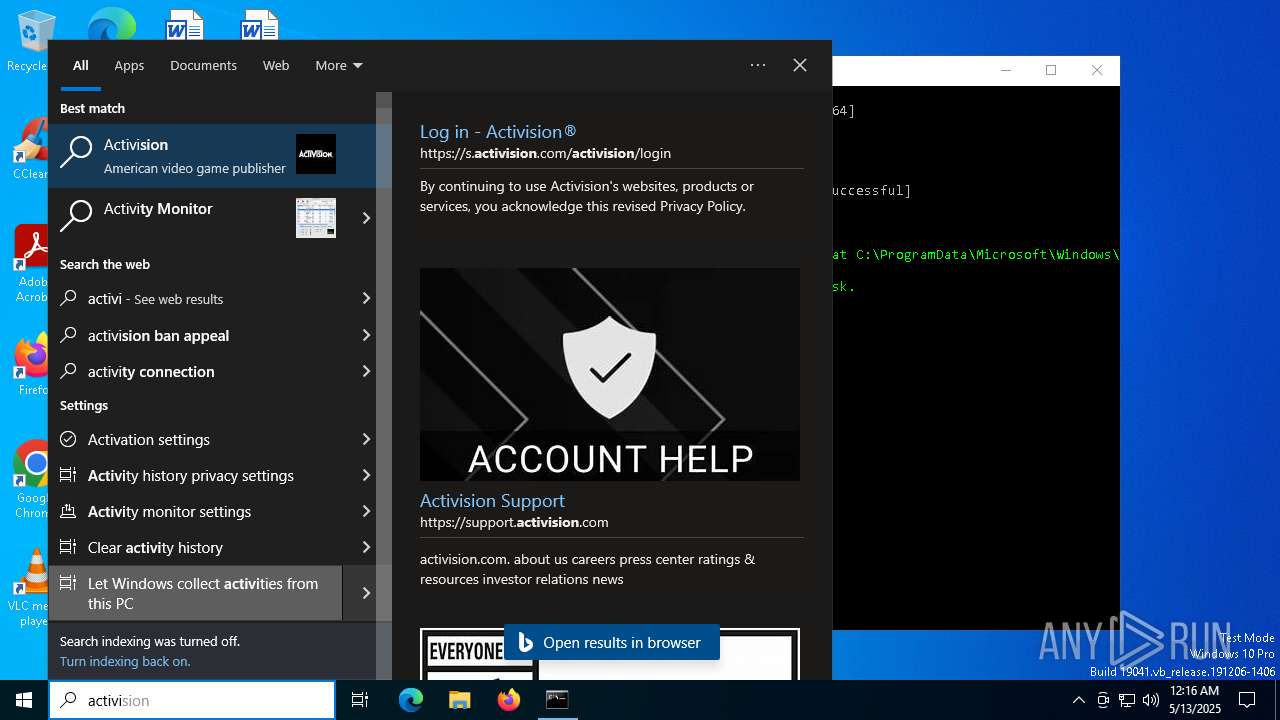Switch to the Web search tab
The width and height of the screenshot is (1280, 720).
[x=276, y=65]
